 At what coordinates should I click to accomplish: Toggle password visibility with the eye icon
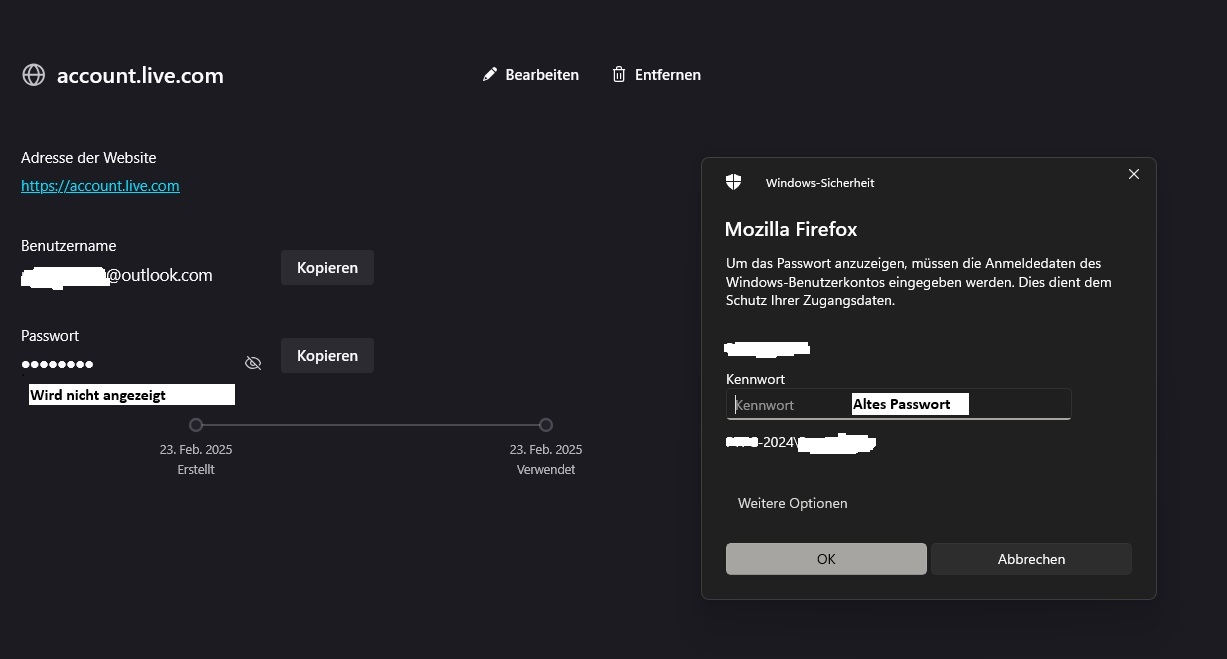click(x=253, y=363)
